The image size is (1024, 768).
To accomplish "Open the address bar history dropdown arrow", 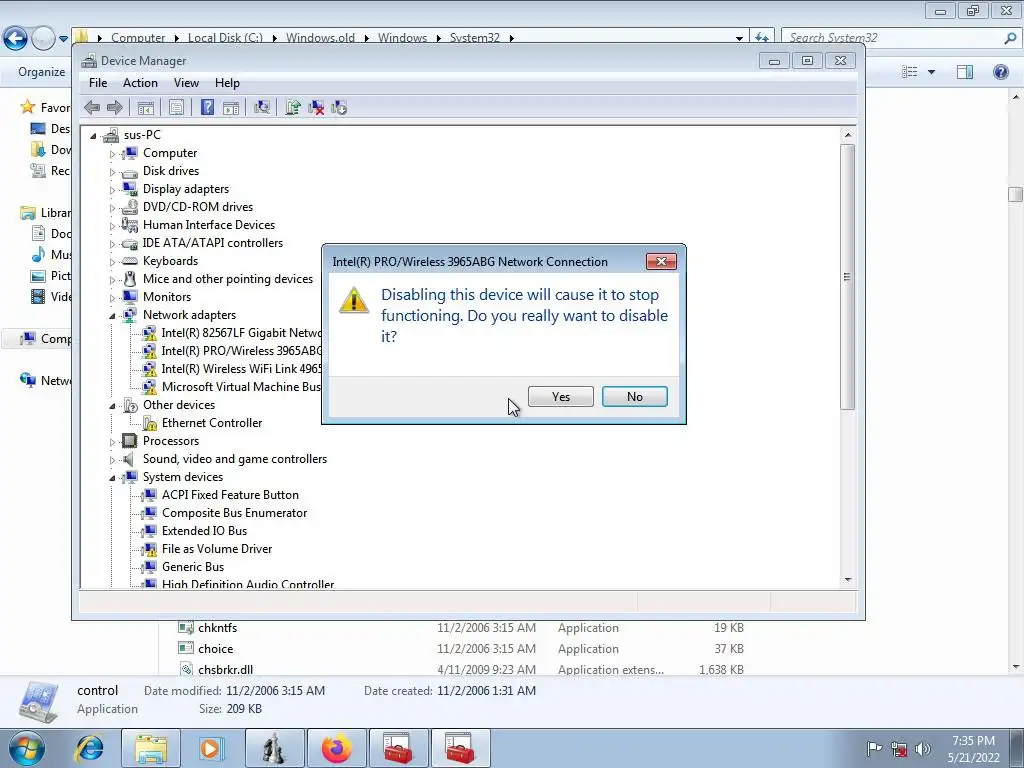I will (x=739, y=38).
